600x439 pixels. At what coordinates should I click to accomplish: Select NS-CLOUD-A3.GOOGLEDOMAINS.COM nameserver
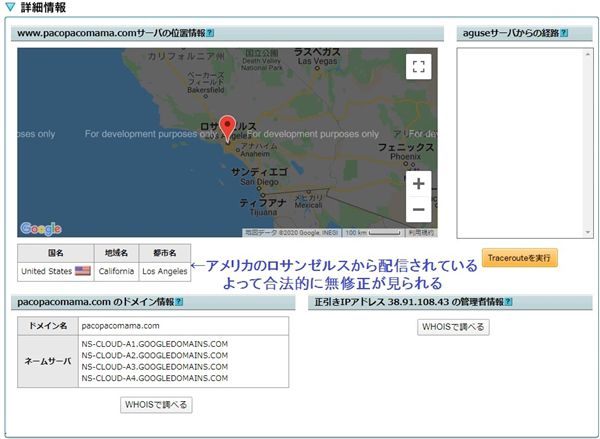click(x=155, y=367)
